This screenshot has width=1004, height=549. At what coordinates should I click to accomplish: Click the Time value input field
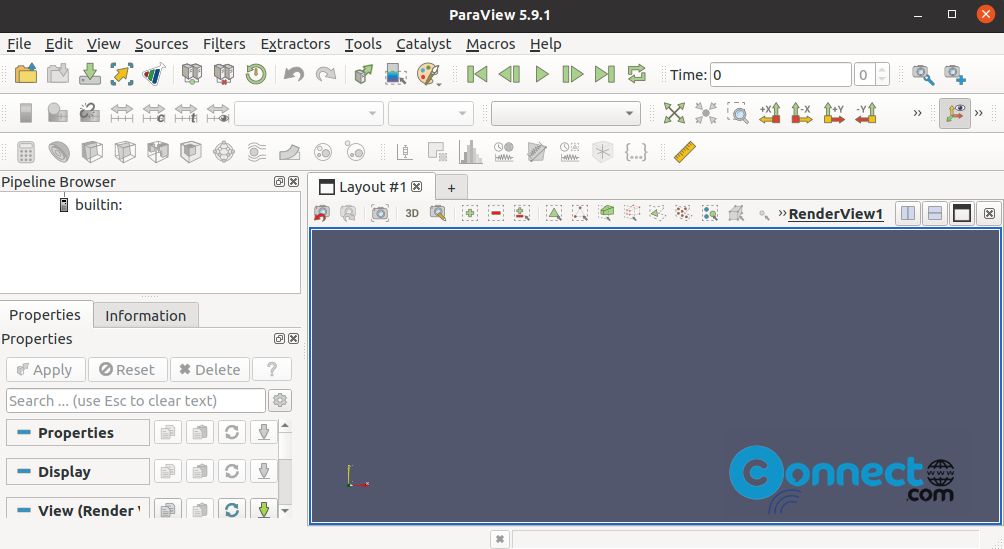click(781, 75)
